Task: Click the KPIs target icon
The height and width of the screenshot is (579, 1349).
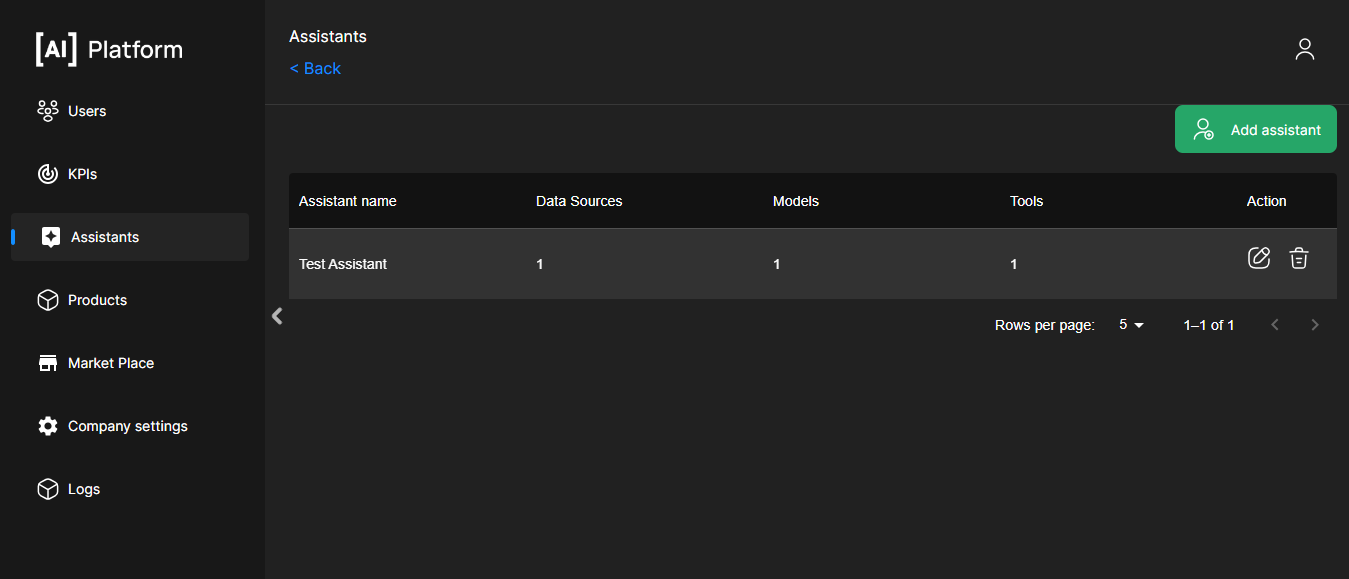Action: [47, 174]
